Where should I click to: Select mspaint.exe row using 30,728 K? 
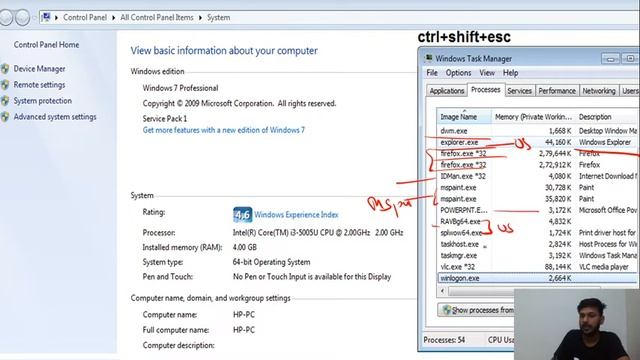[538, 188]
